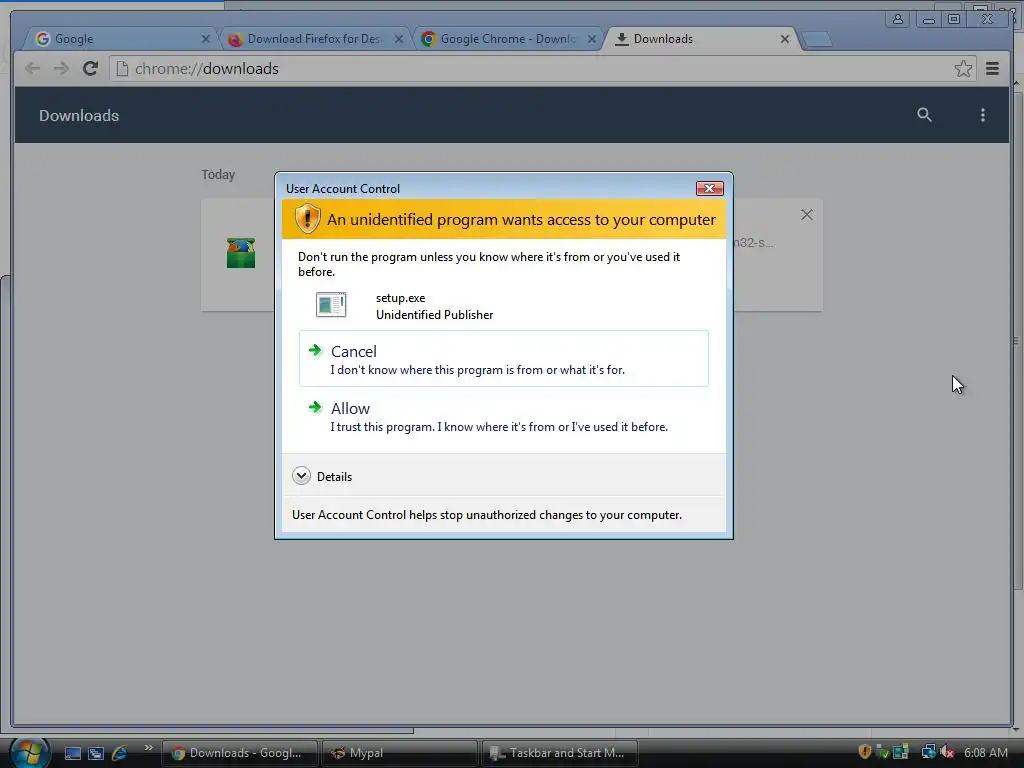Remove the download entry with its X

pos(807,215)
